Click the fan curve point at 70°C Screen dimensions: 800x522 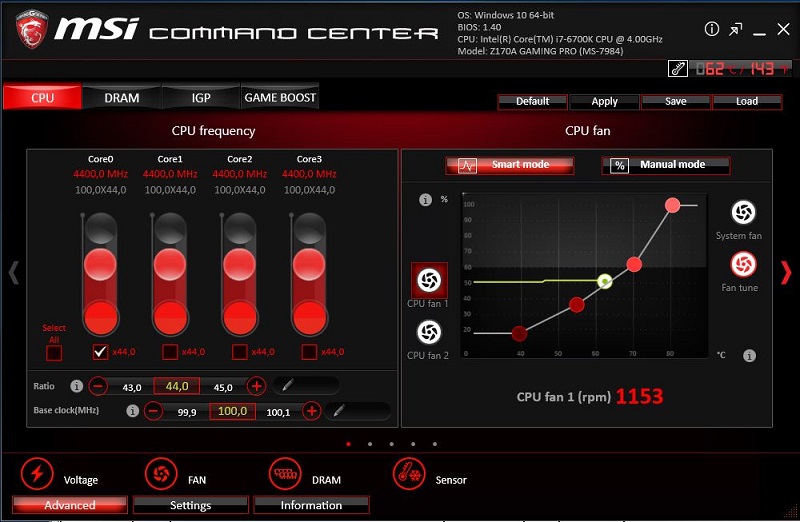click(634, 264)
